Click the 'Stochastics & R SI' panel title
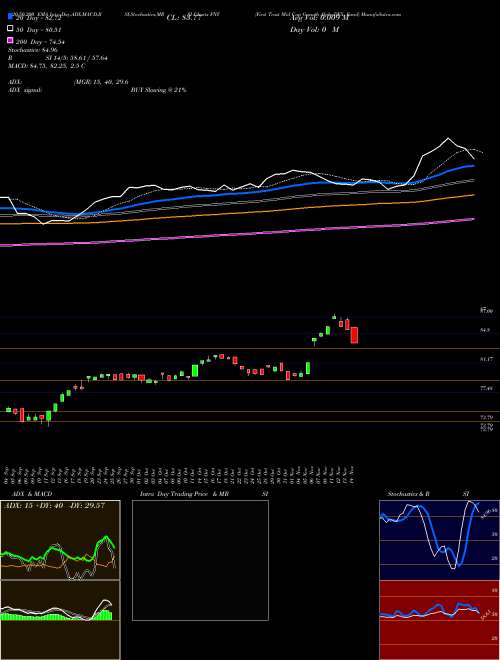 point(428,494)
